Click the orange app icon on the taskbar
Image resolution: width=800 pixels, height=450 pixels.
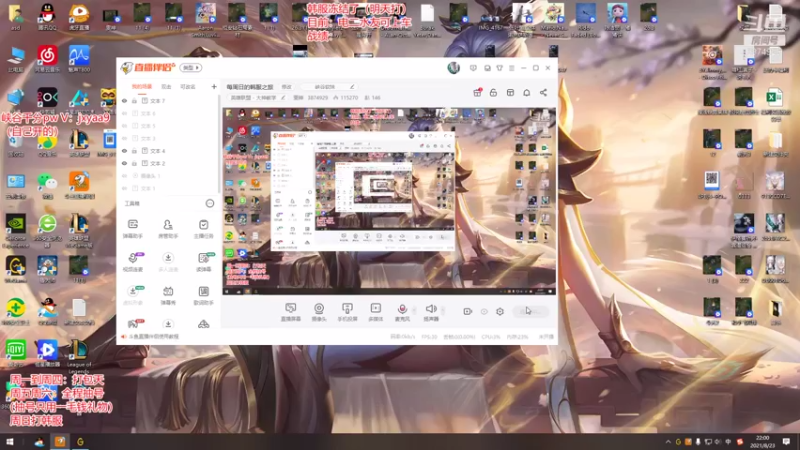[x=60, y=442]
